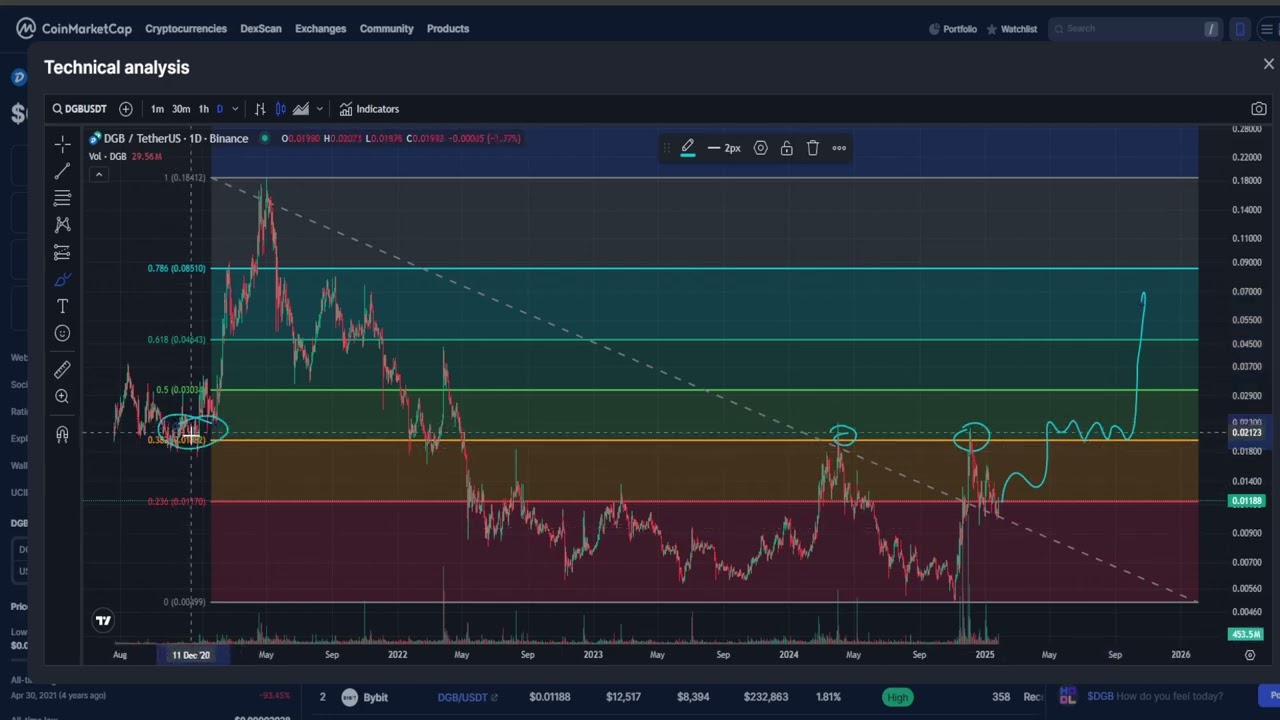Click the TradingView logo on the chart

pos(103,621)
